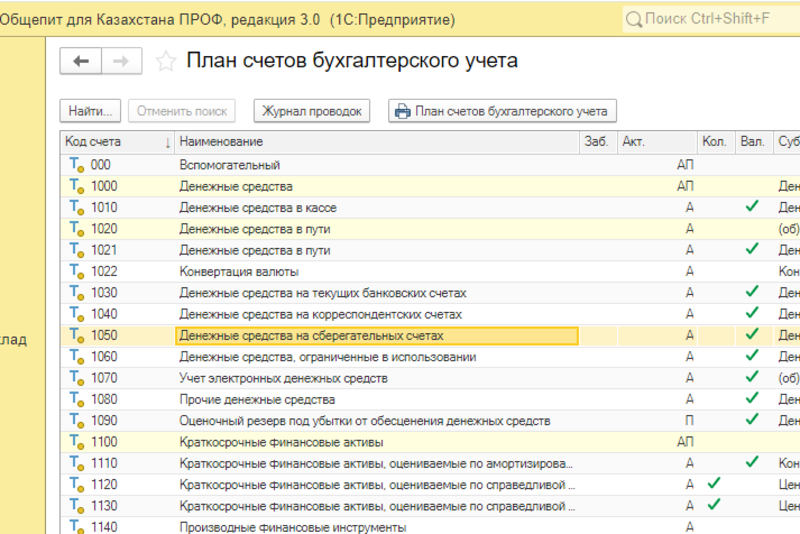Toggle quantity checkmark for account 1120
The height and width of the screenshot is (534, 800).
click(x=713, y=484)
